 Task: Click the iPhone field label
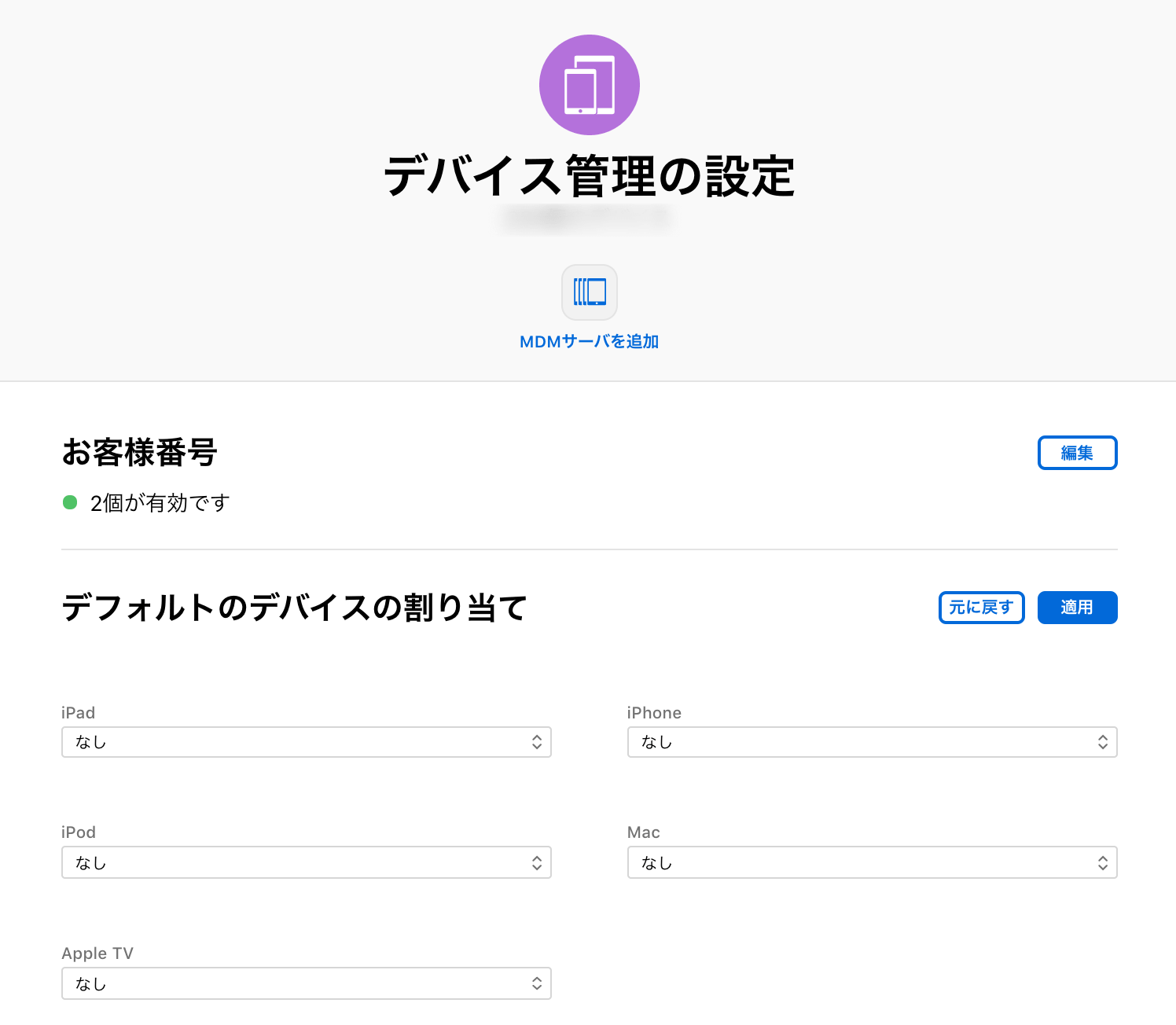[x=654, y=713]
